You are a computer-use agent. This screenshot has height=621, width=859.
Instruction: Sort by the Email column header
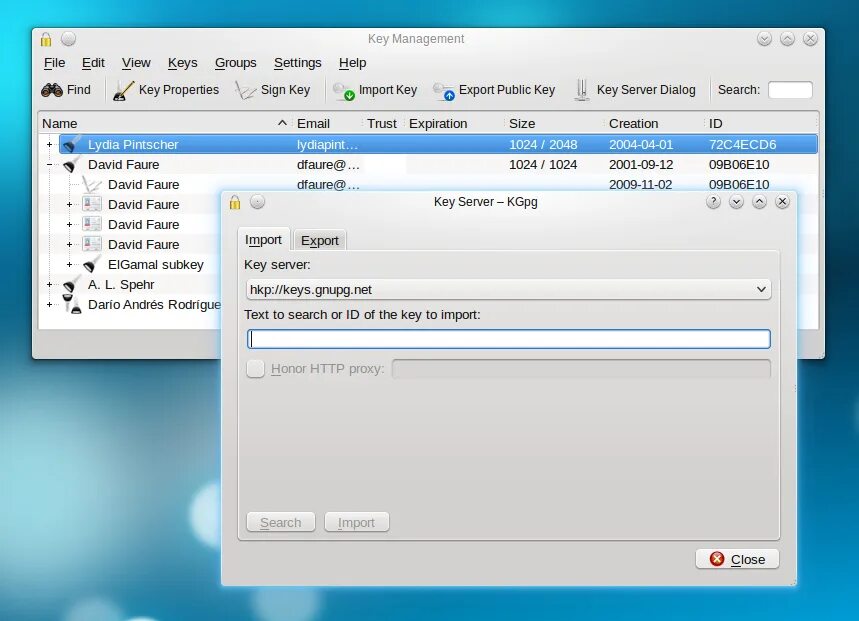tap(328, 124)
